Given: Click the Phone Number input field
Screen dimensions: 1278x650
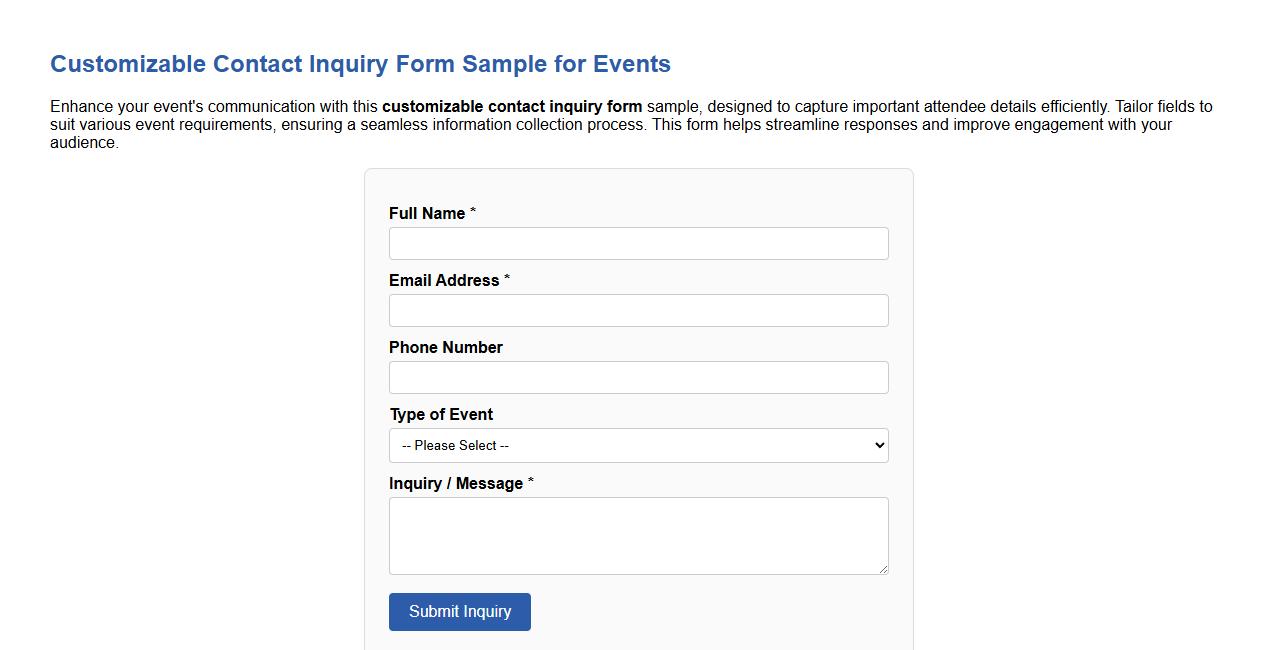Looking at the screenshot, I should (x=638, y=377).
